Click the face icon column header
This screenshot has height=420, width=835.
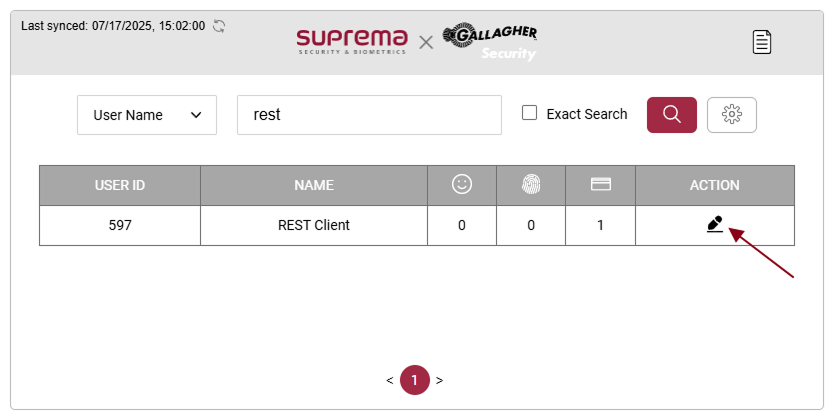pos(462,185)
